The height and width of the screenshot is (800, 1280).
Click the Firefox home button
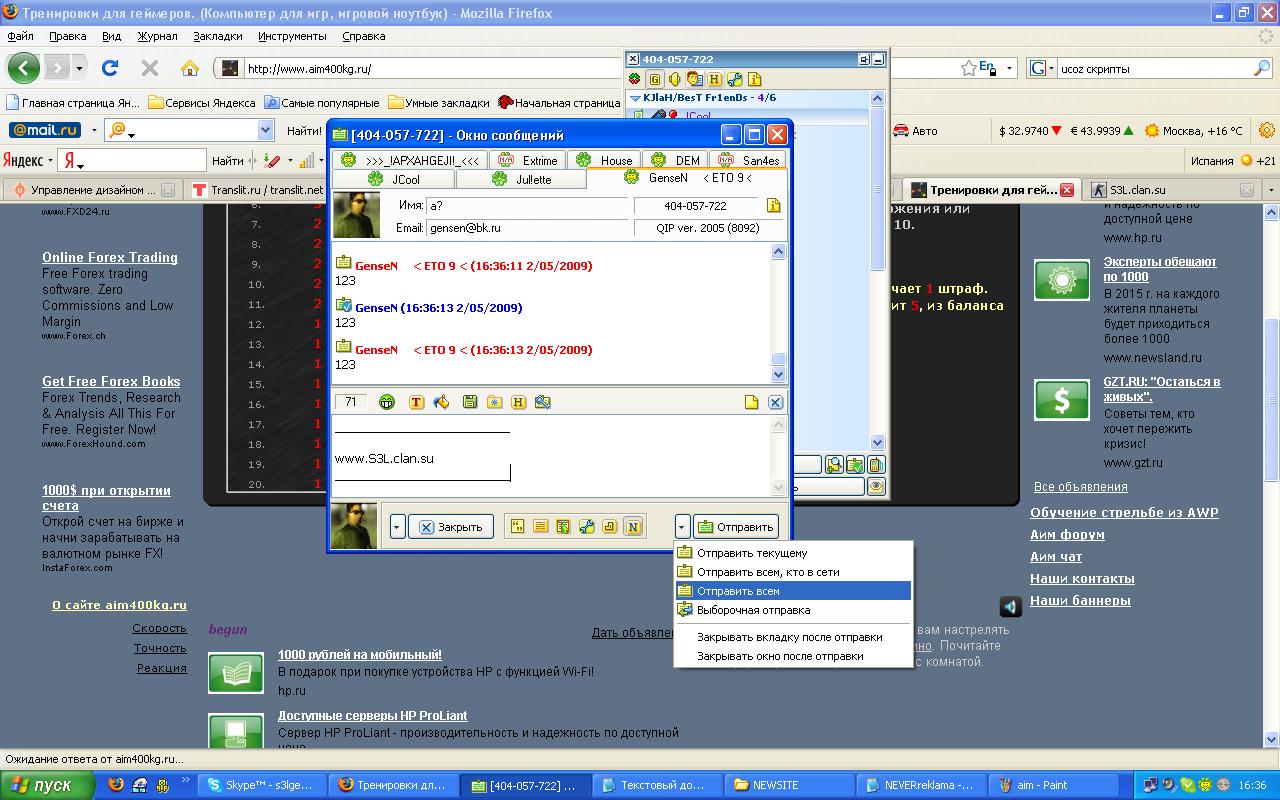[x=190, y=68]
